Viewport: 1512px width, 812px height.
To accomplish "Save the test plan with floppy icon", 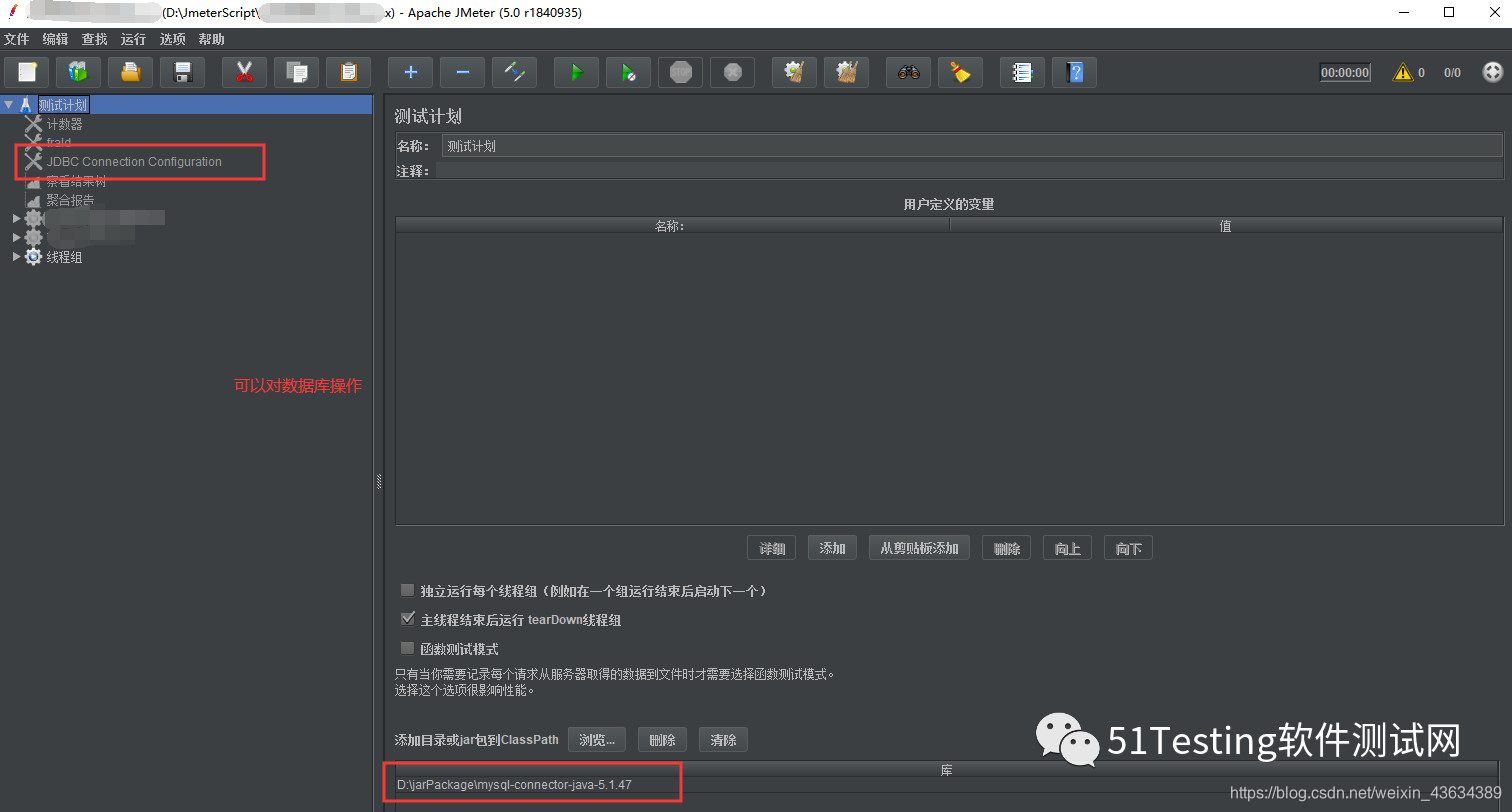I will tap(182, 72).
